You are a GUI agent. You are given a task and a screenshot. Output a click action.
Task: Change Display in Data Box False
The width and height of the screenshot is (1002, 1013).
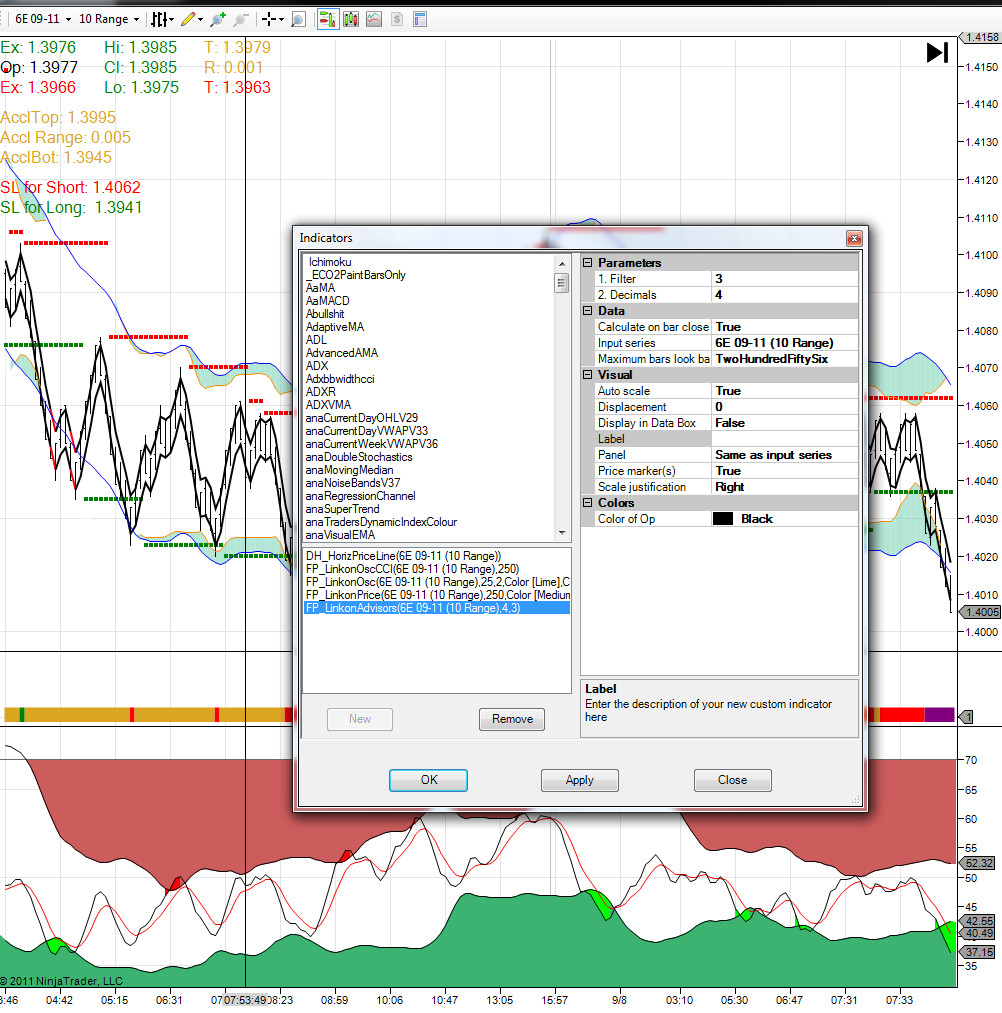785,423
